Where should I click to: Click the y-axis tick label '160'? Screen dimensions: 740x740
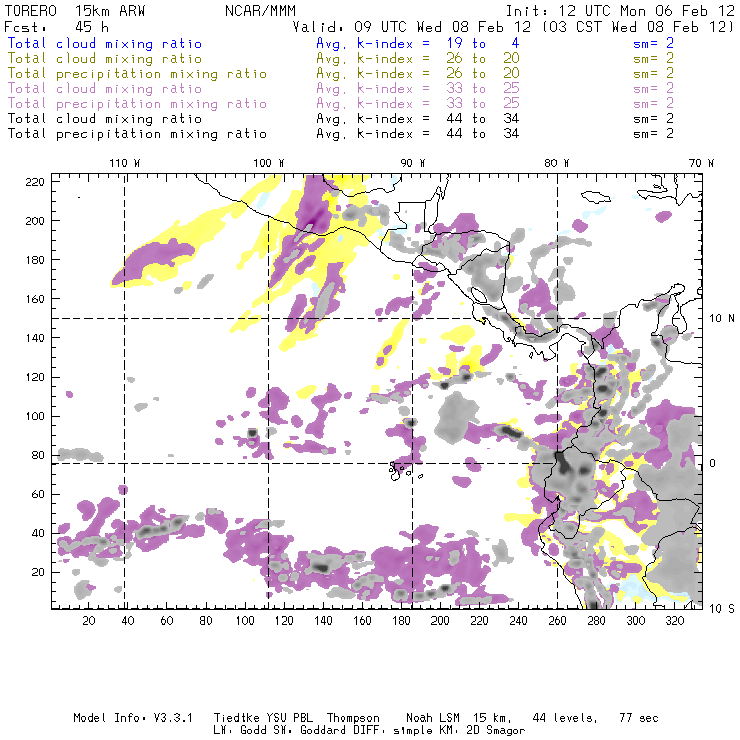35,299
